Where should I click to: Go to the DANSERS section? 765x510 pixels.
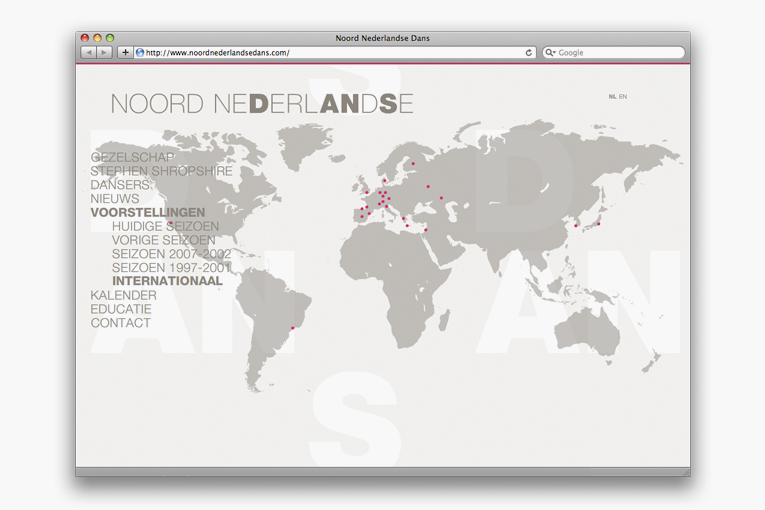(x=120, y=185)
